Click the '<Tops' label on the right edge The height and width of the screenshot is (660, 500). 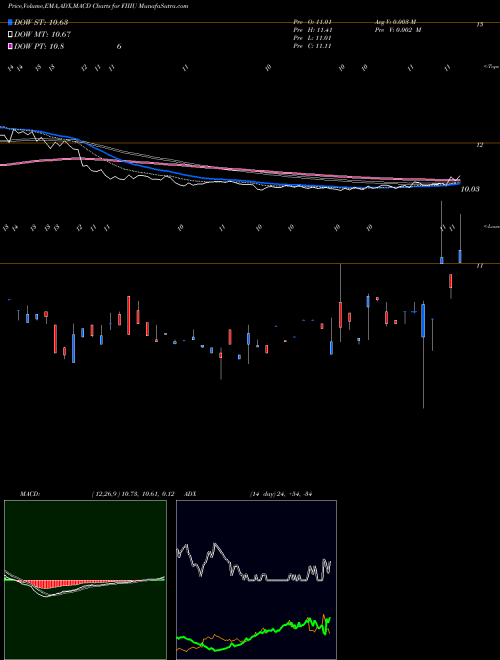[x=491, y=67]
